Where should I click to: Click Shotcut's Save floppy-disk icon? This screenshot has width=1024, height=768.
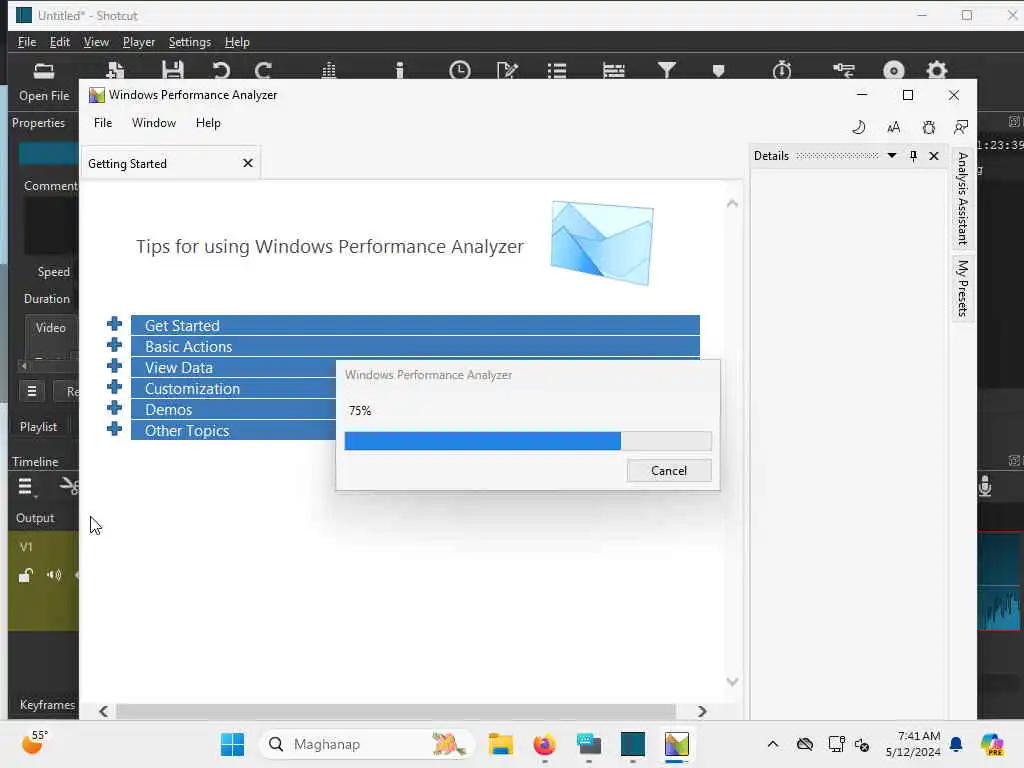coord(173,70)
